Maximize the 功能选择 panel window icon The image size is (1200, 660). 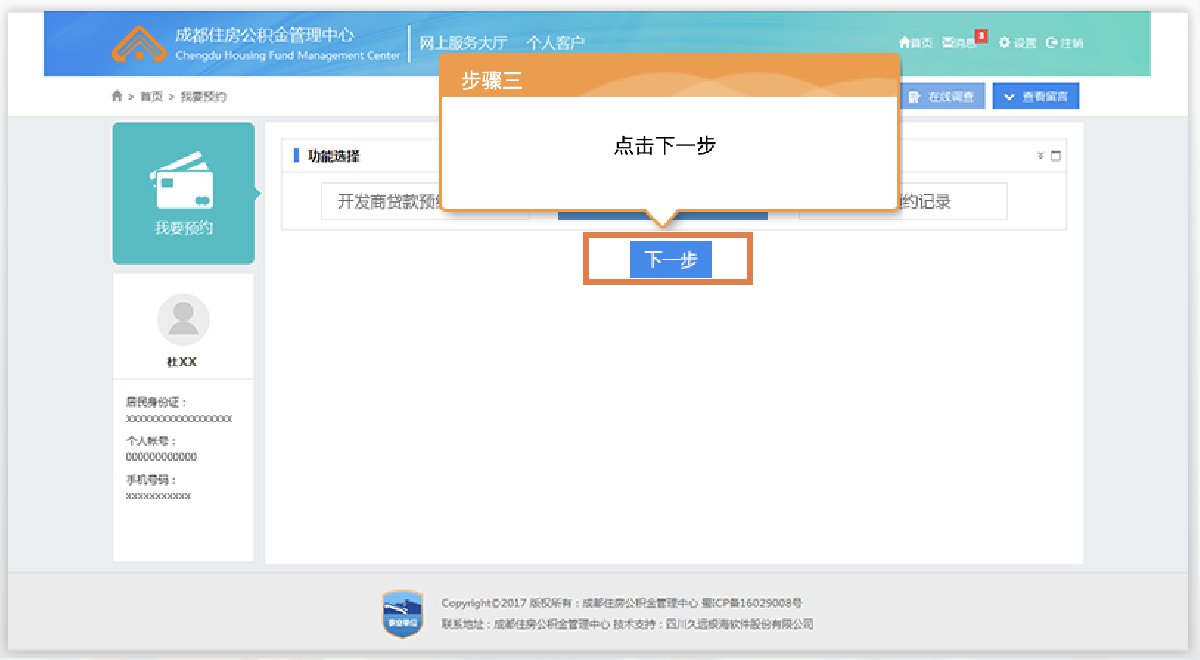pos(1055,156)
